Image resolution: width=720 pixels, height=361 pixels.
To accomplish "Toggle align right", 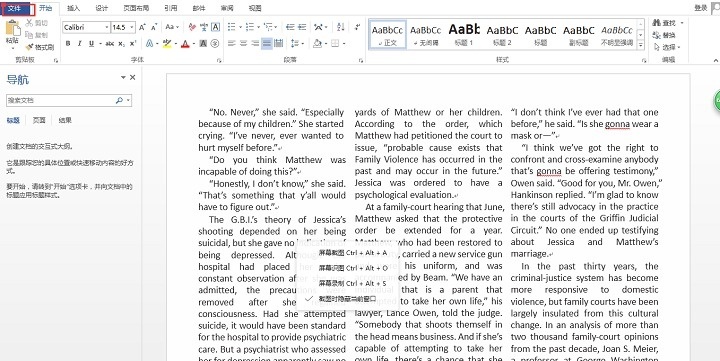I will [255, 44].
